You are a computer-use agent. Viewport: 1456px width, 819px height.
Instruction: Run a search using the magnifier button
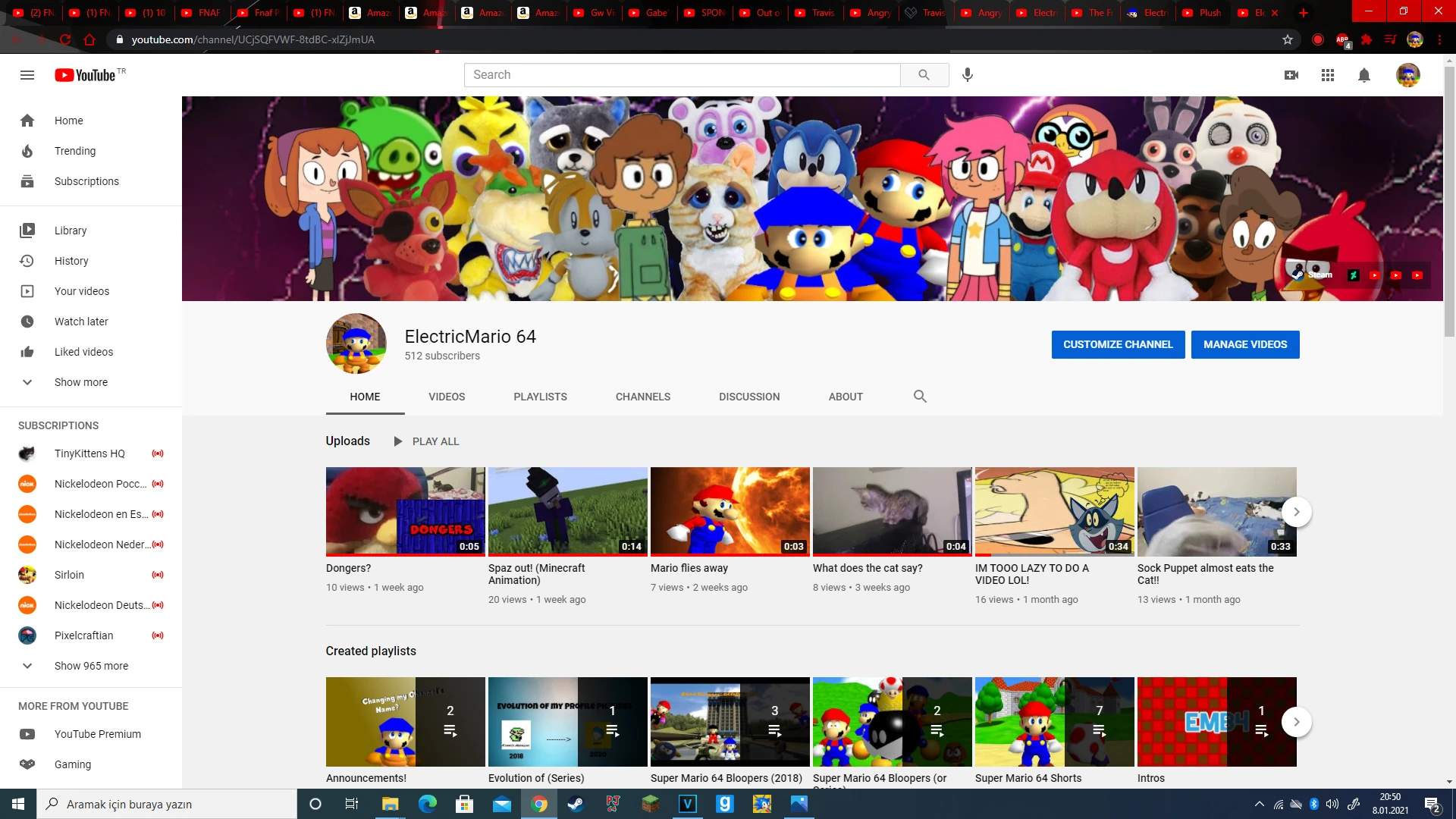[x=924, y=75]
